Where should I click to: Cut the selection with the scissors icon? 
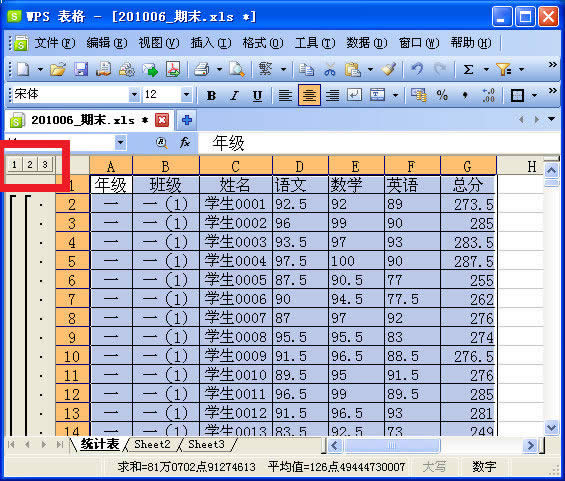coord(329,69)
